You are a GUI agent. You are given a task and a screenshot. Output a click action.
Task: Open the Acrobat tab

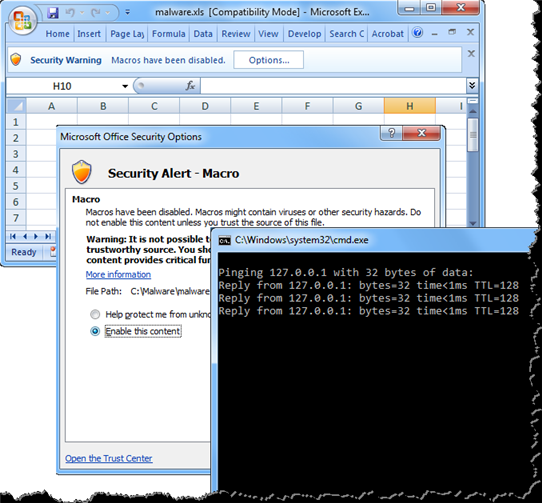pos(387,34)
